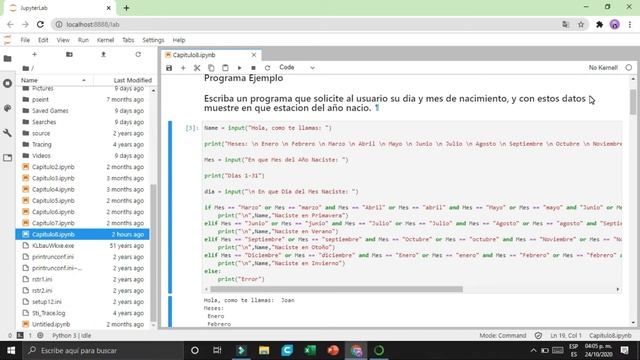Cut selected cells with scissors icon
Viewport: 640px width, 360px height.
pos(197,68)
